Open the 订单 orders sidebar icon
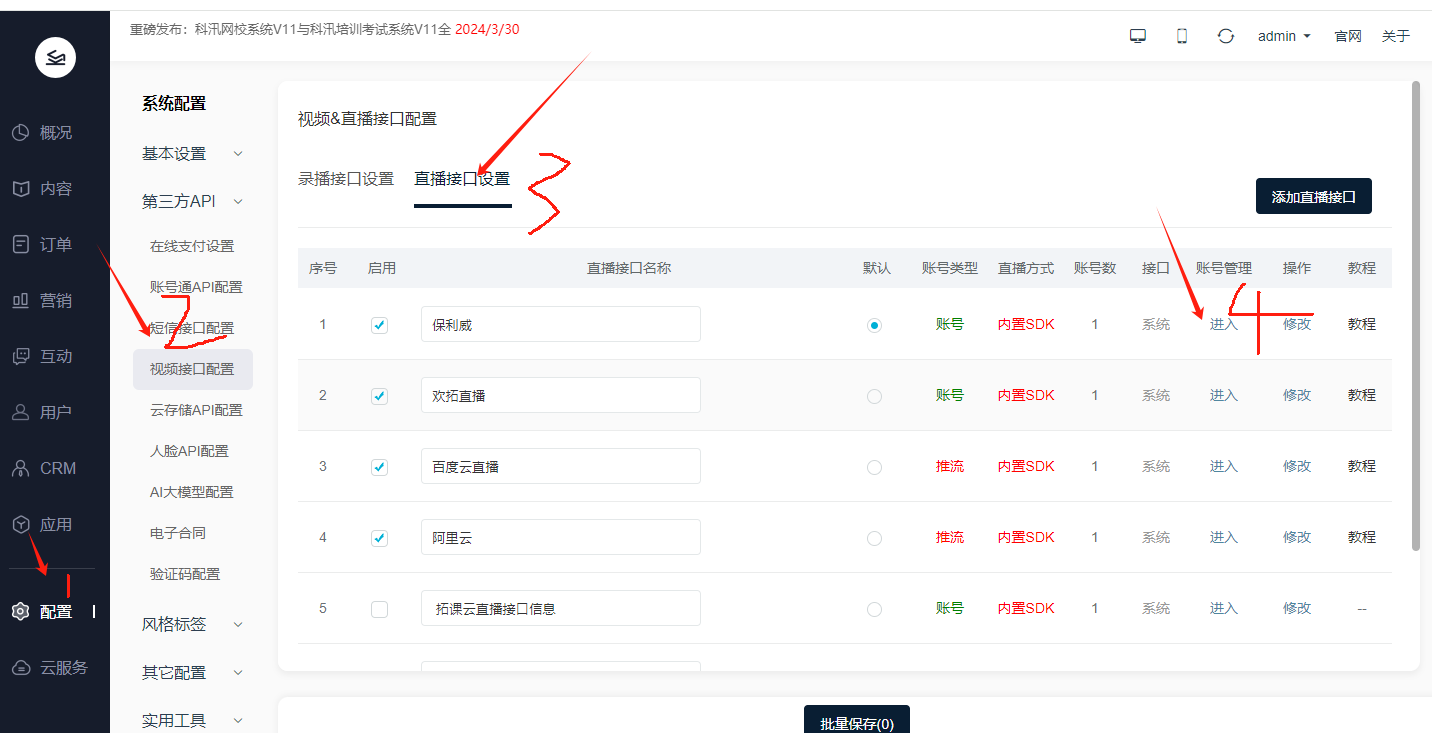 pos(20,245)
